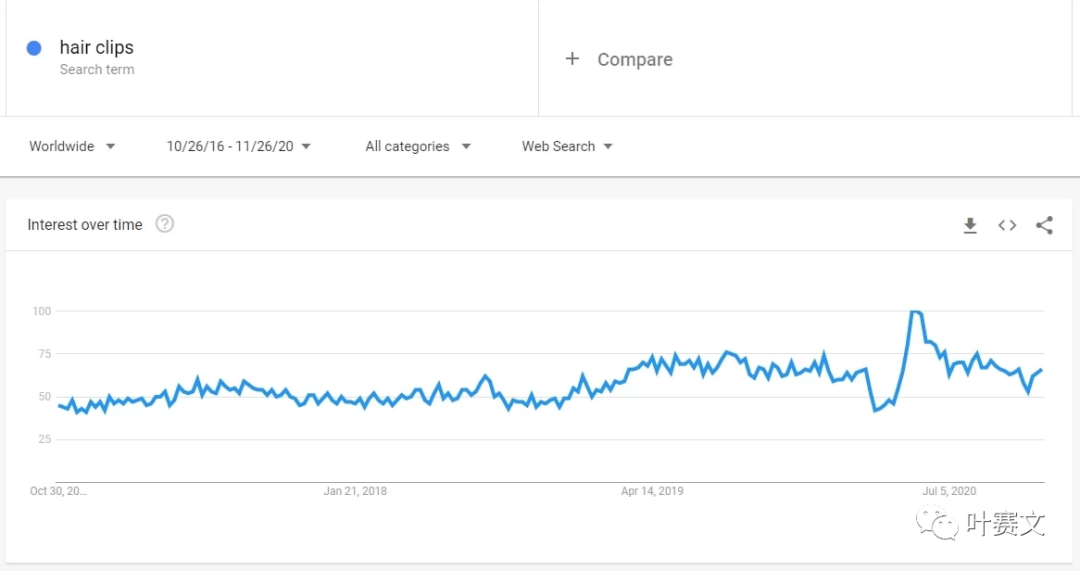Click the Interest over time heading
The height and width of the screenshot is (571, 1080).
85,225
